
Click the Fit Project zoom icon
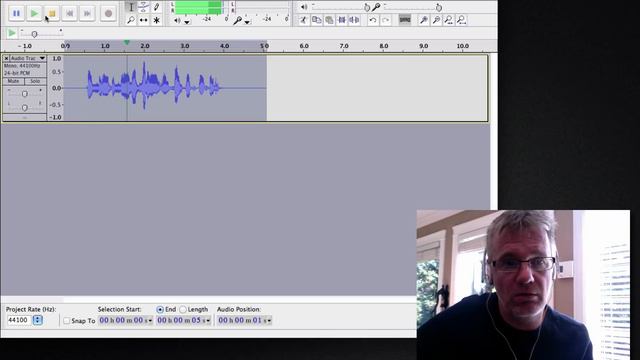[462, 20]
